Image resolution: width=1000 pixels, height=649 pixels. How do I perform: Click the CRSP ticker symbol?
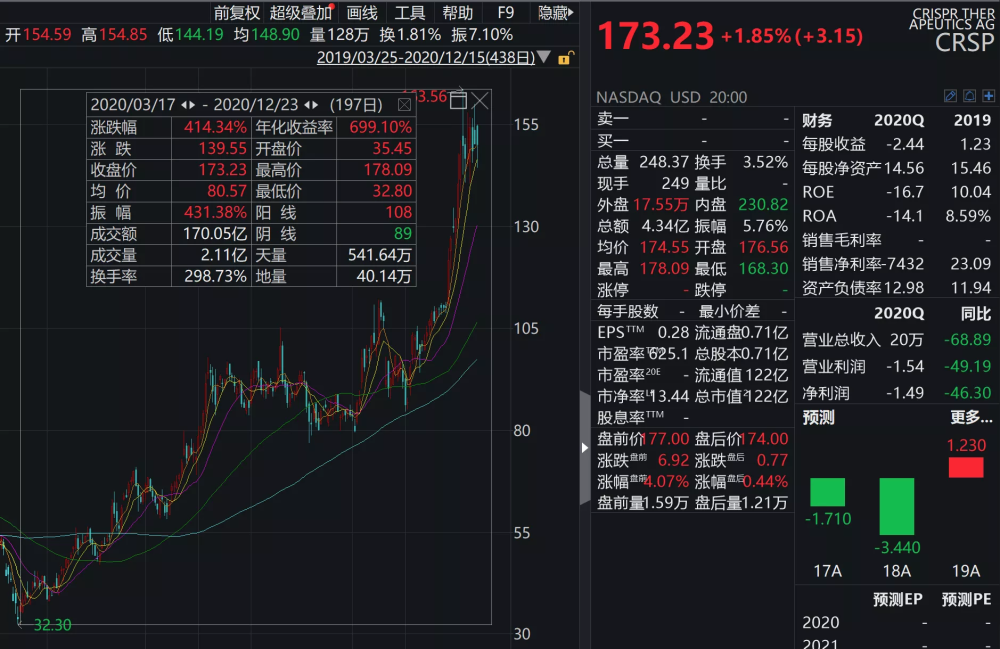[x=964, y=43]
